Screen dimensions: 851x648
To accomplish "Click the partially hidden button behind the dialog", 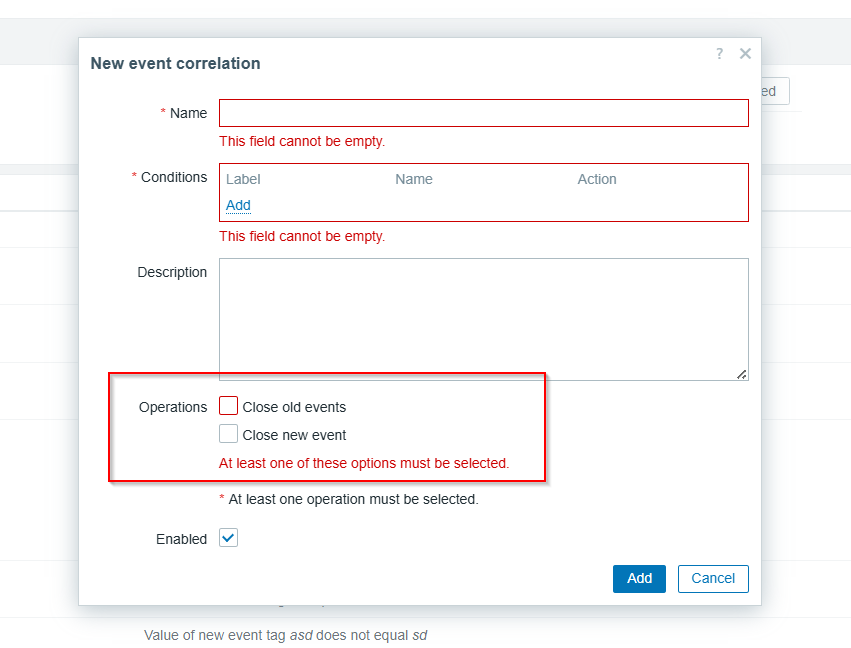I will 775,91.
